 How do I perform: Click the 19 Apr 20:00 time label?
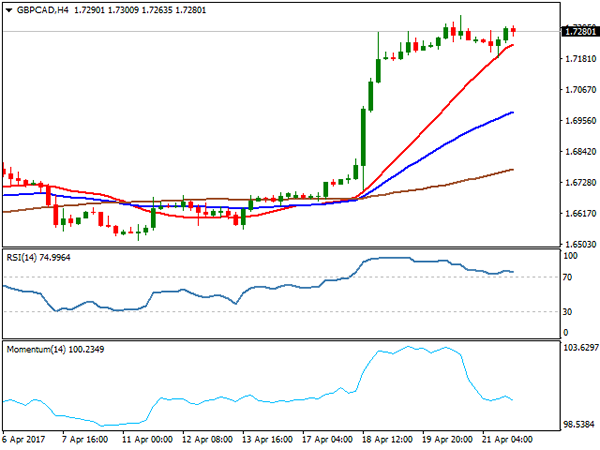[x=447, y=439]
